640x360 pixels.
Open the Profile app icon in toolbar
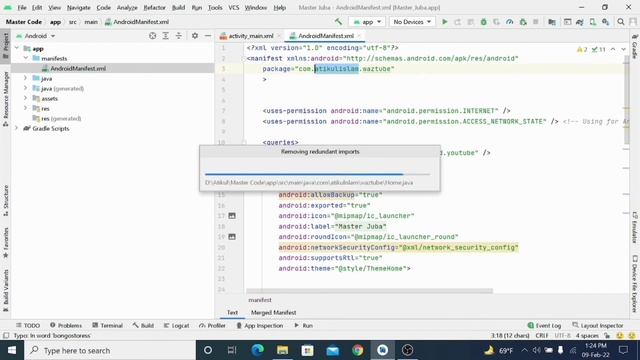click(509, 22)
